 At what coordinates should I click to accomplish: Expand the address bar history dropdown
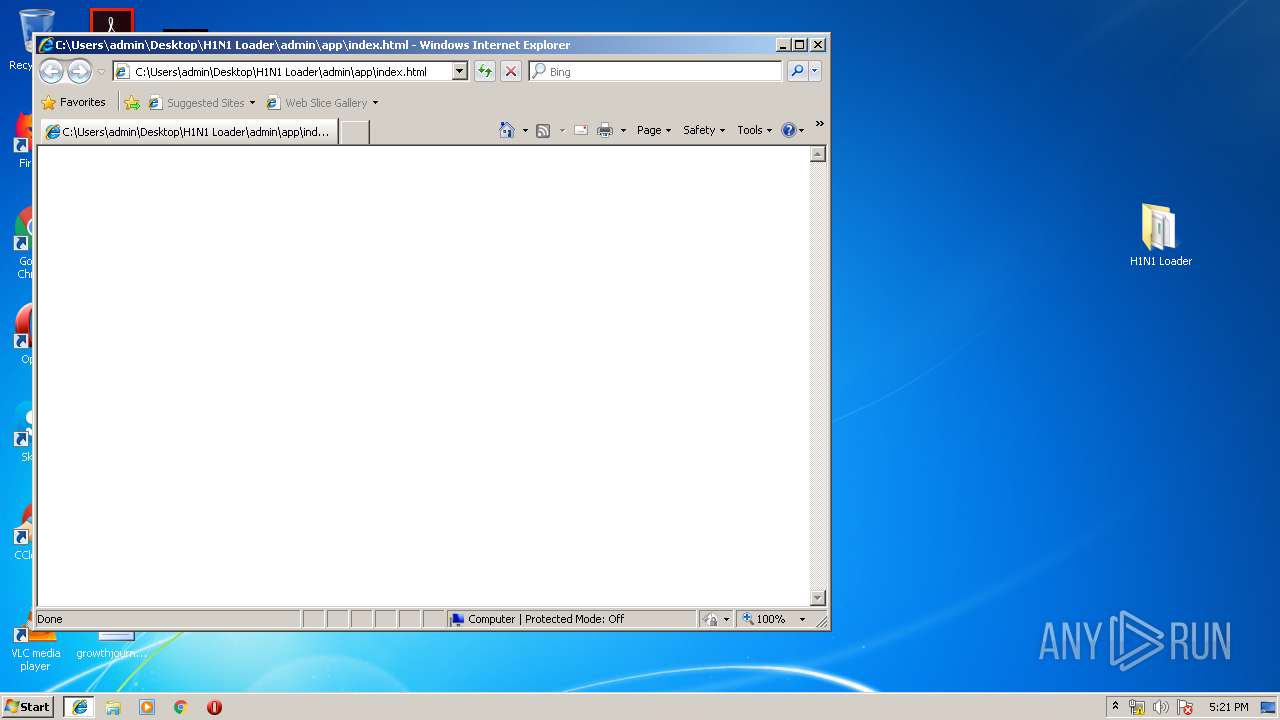[460, 72]
